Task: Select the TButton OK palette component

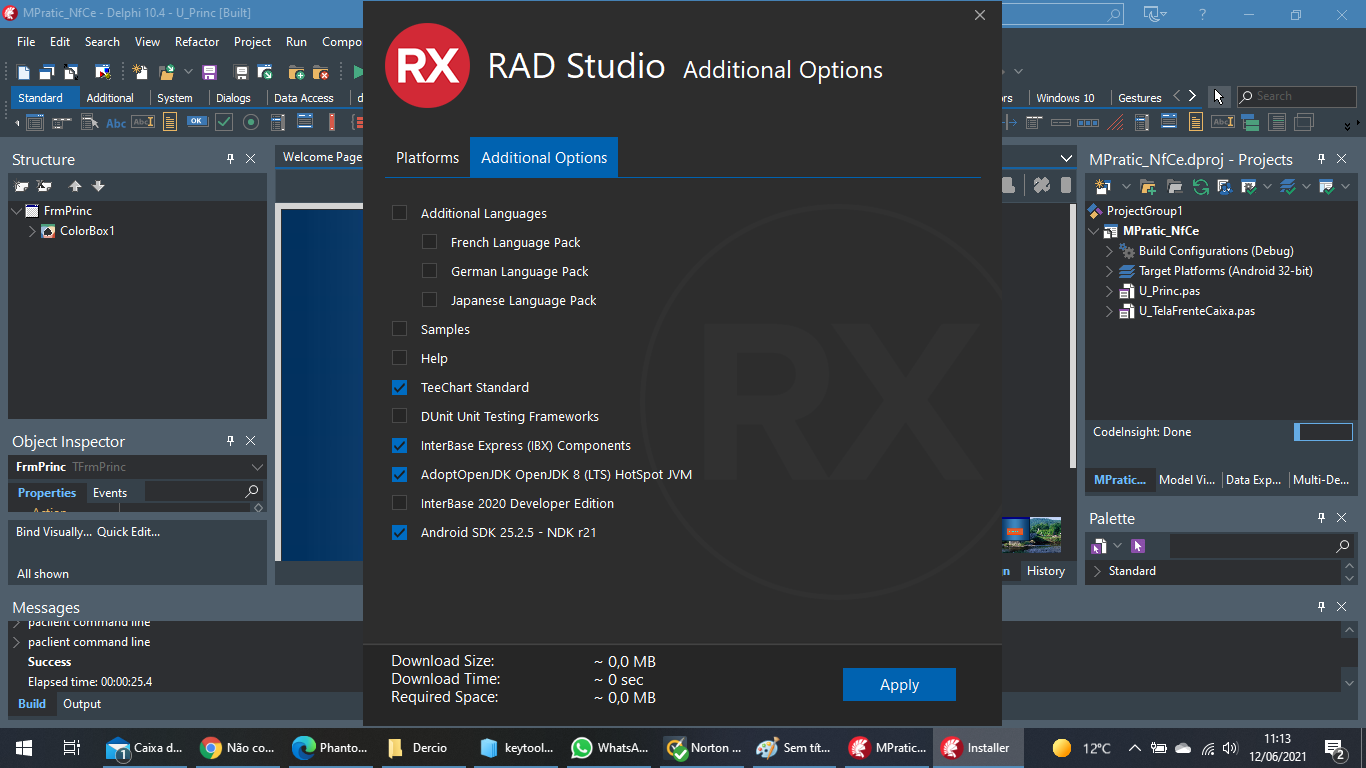Action: 197,122
